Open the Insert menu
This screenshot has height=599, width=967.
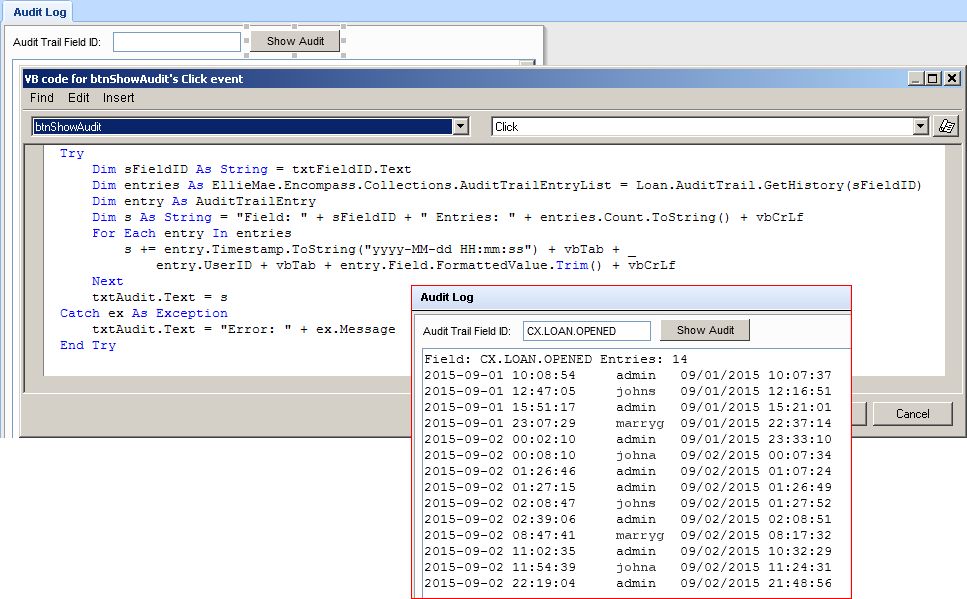coord(118,97)
